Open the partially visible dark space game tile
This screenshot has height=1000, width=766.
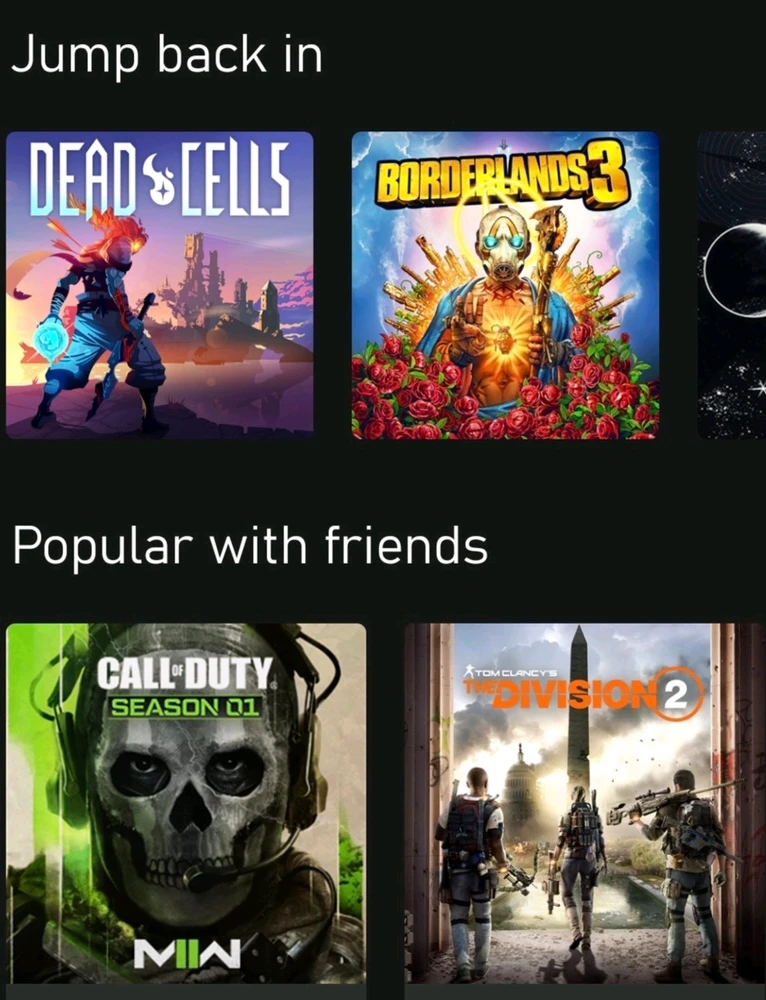(x=732, y=285)
